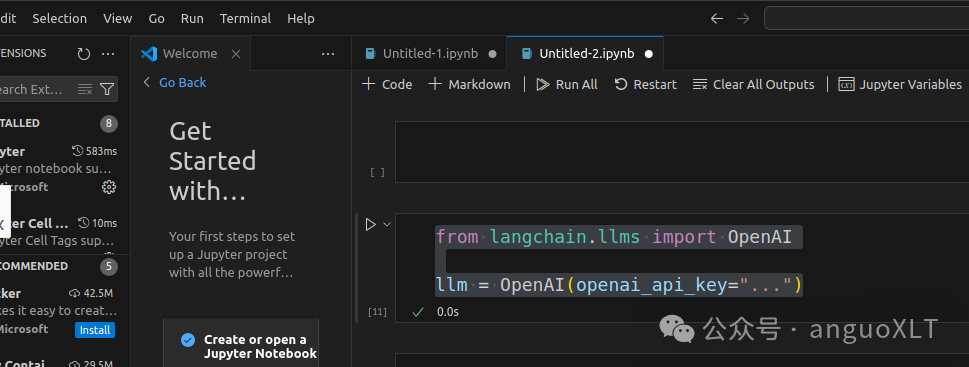Open Jupyter Variables panel

coord(900,85)
